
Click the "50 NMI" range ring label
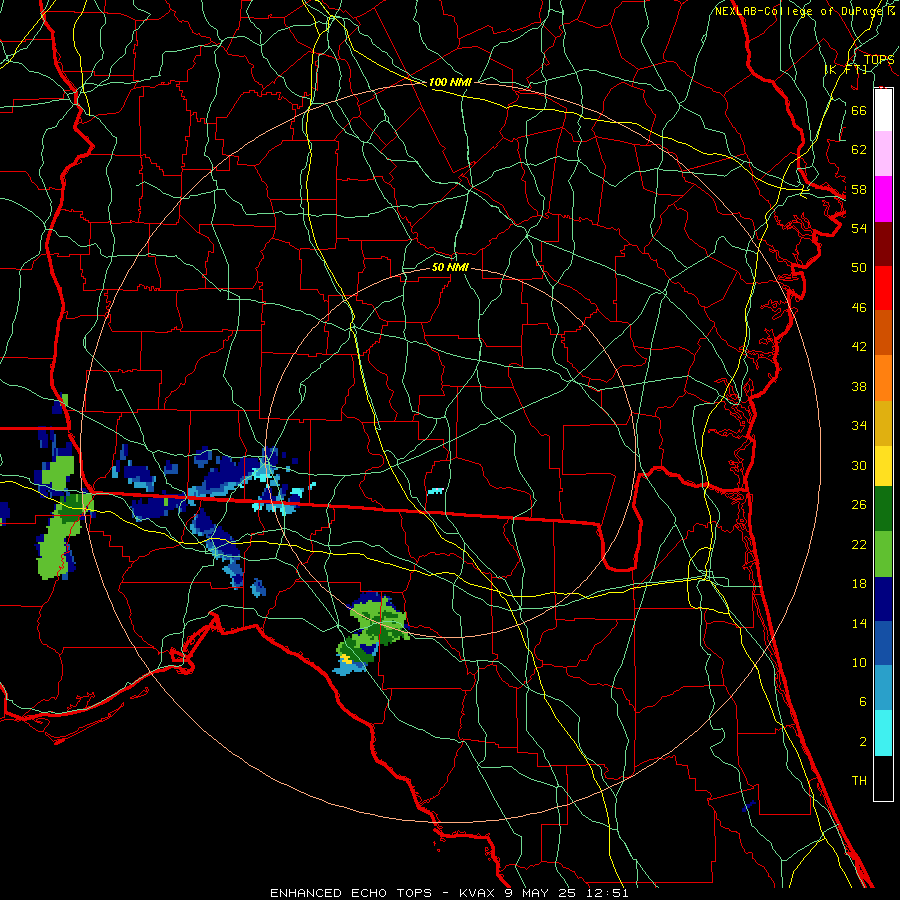(450, 267)
